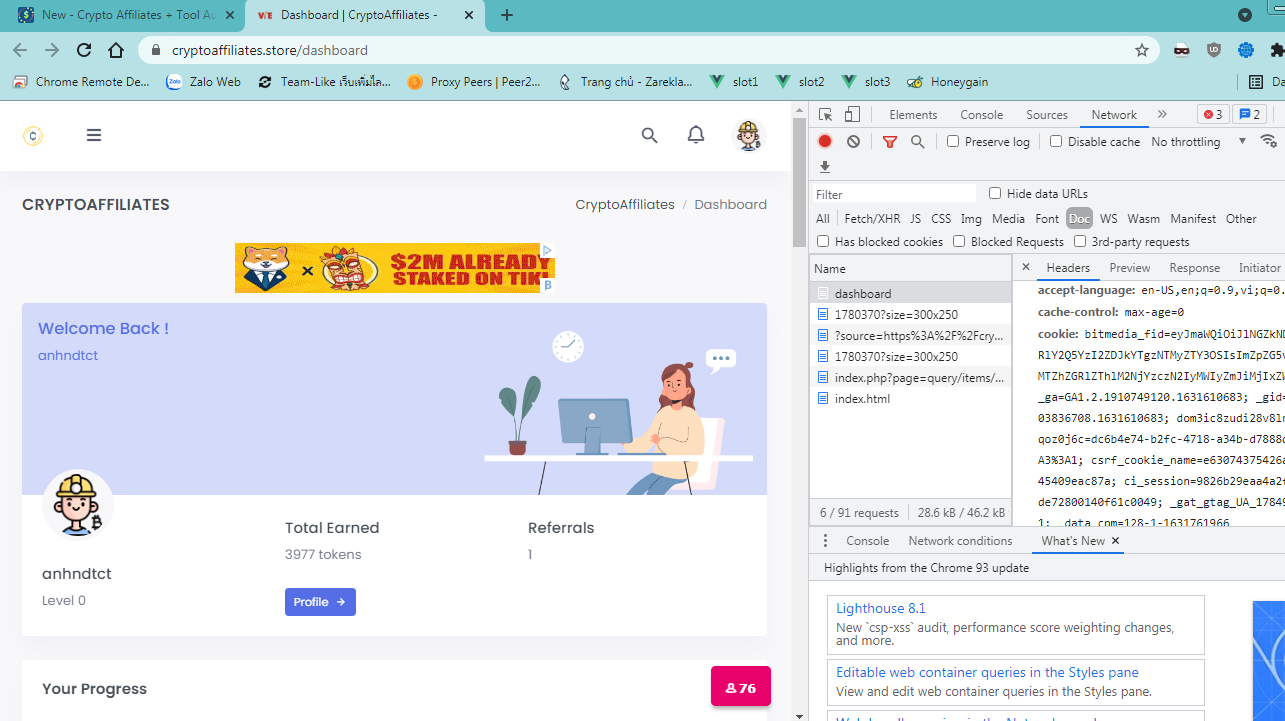Click the dashboard search magnifier icon
Viewport: 1285px width, 721px height.
[650, 135]
